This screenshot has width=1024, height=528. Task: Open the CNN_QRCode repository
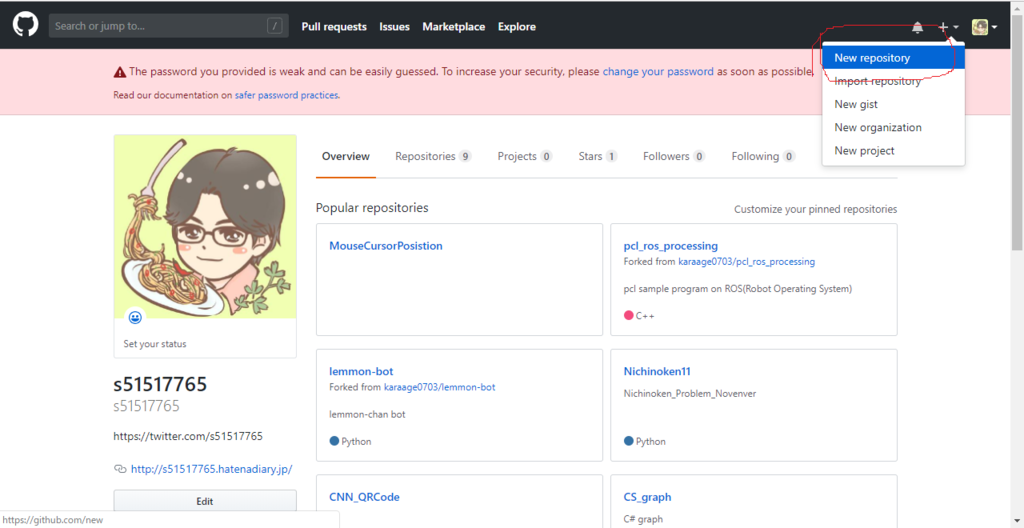pos(364,497)
